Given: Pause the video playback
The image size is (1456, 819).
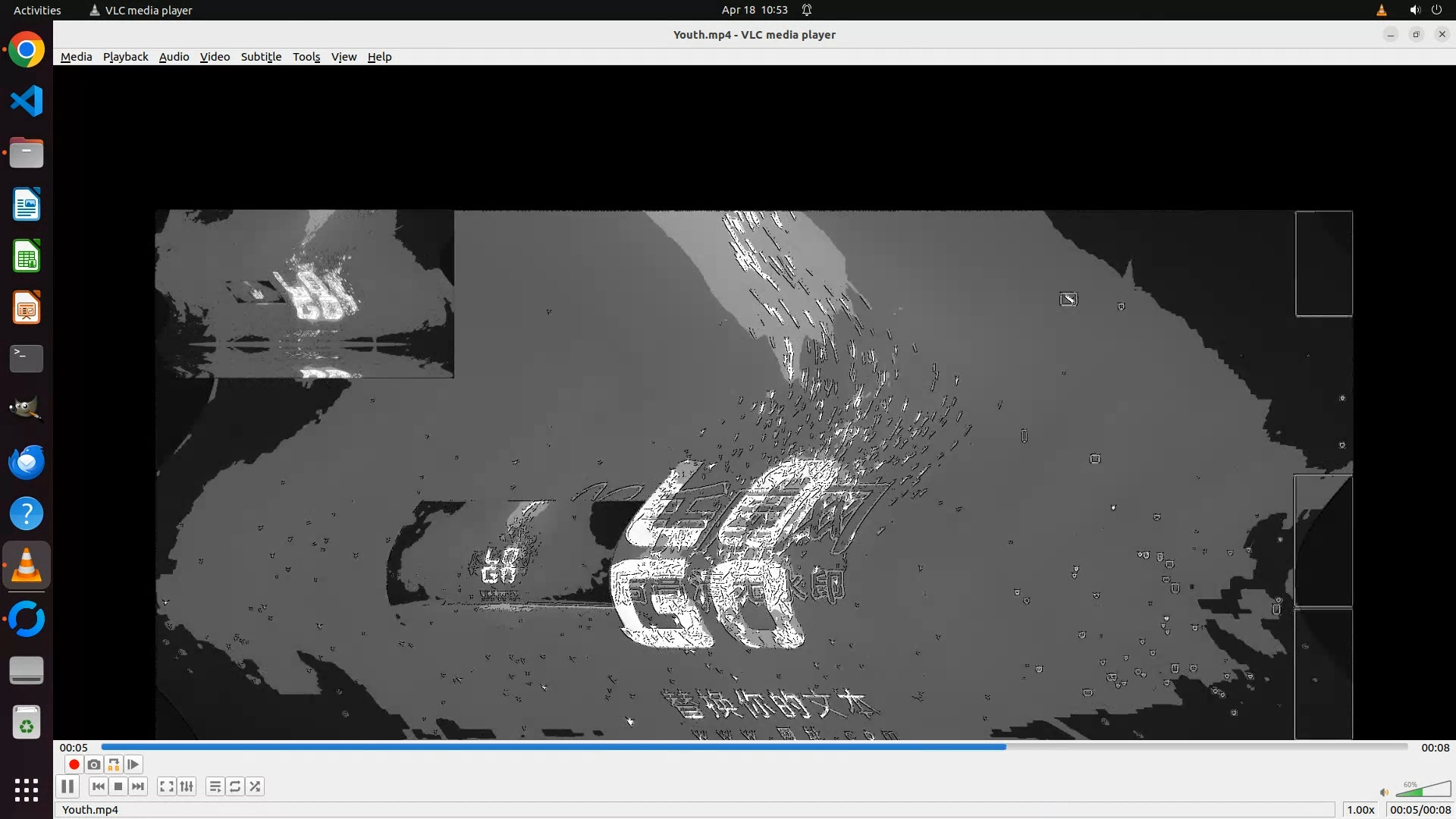Looking at the screenshot, I should [67, 786].
